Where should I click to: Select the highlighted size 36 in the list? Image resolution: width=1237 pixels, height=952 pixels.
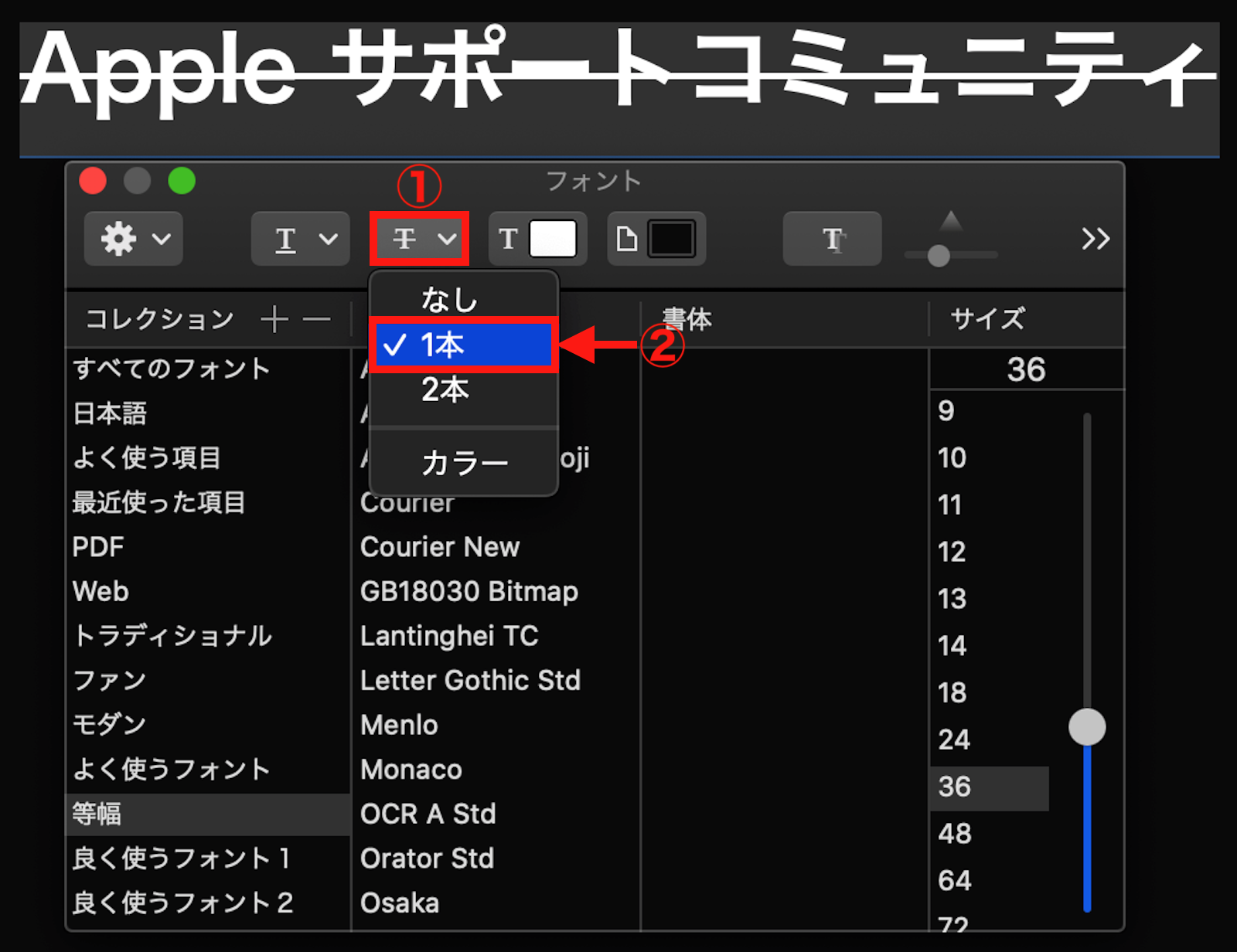[990, 787]
